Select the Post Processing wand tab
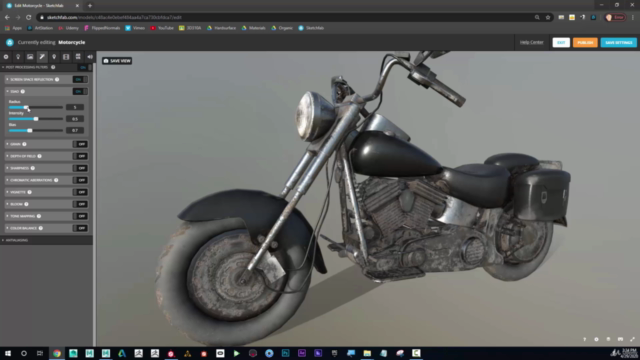640x360 pixels. 42,57
